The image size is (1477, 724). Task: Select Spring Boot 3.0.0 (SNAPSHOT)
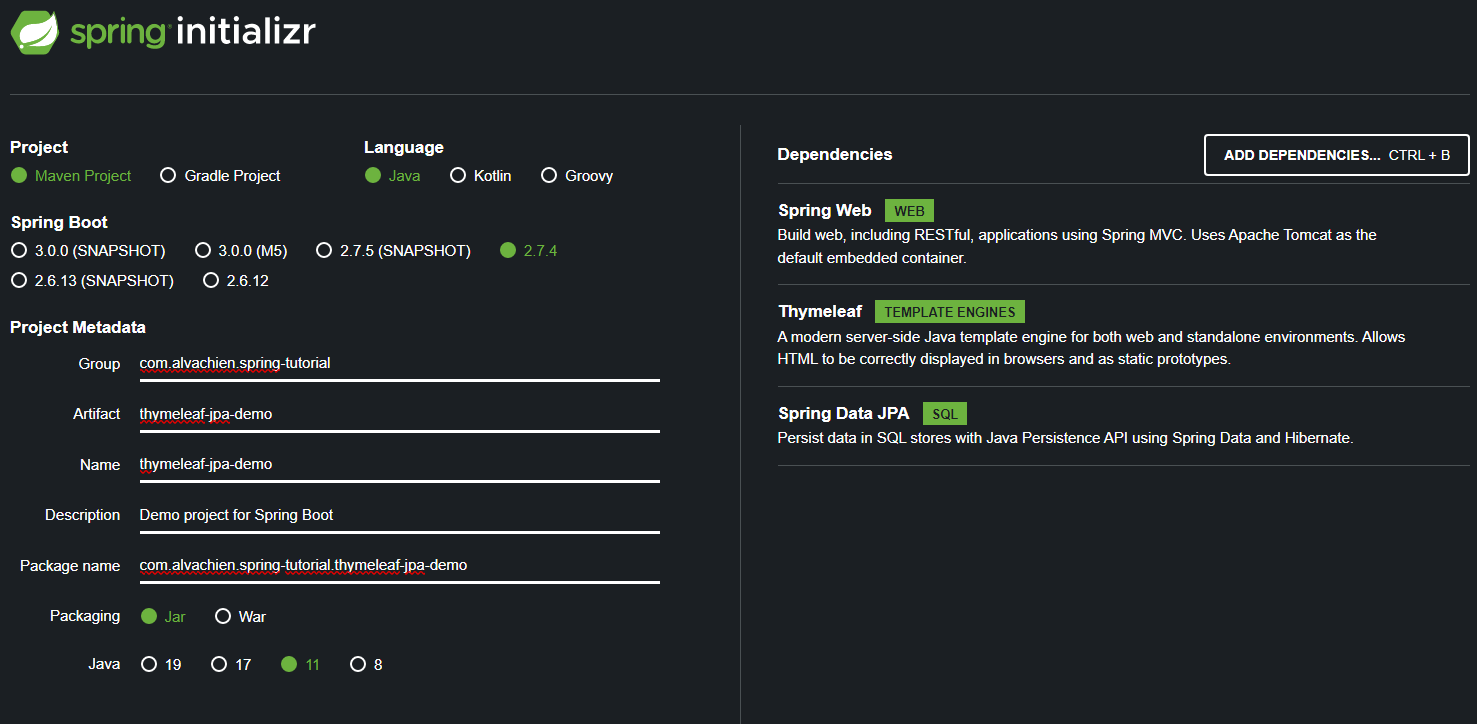click(88, 250)
